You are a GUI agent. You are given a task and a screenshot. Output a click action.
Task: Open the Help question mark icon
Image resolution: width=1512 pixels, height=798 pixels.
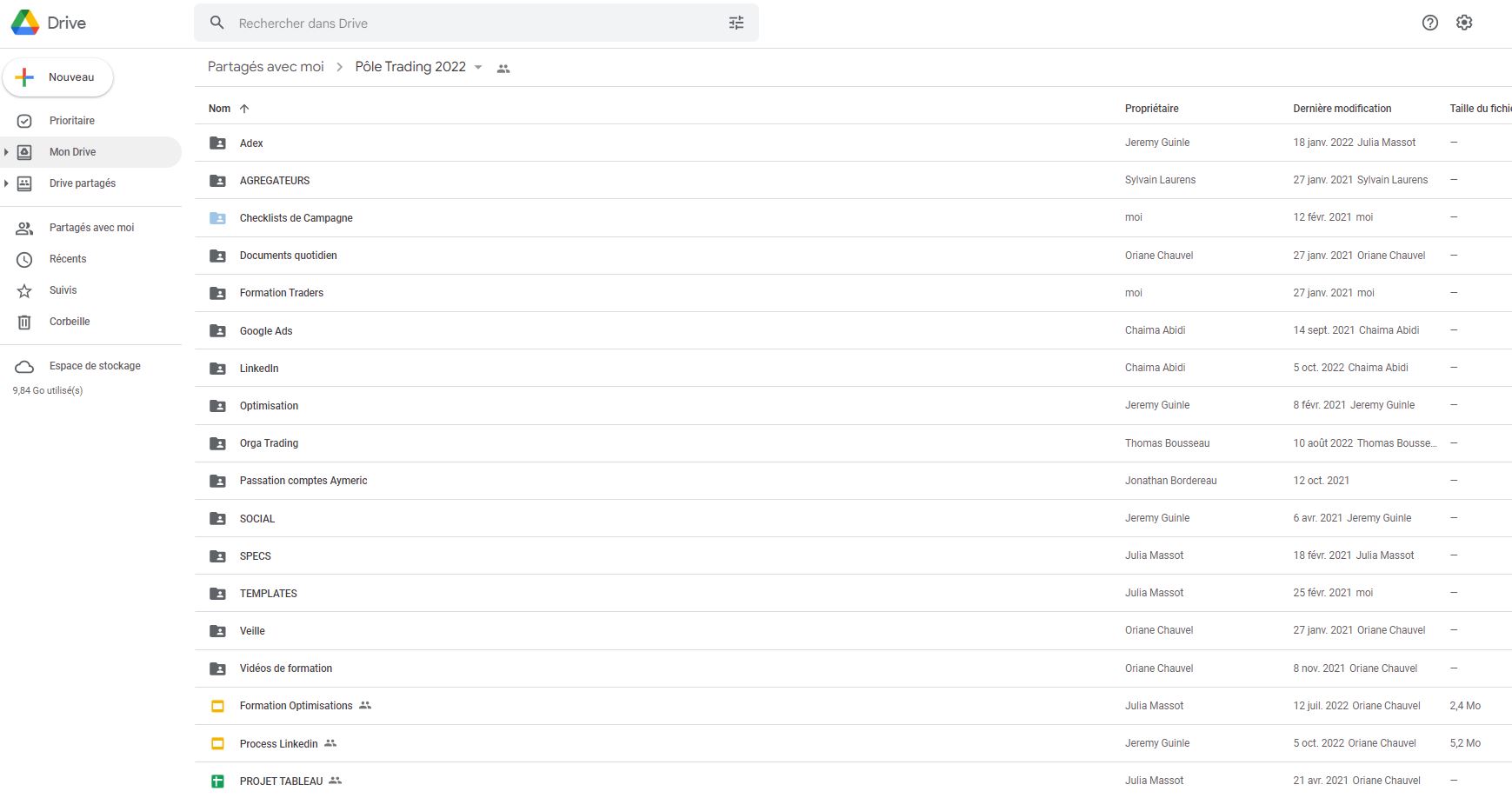(x=1430, y=23)
